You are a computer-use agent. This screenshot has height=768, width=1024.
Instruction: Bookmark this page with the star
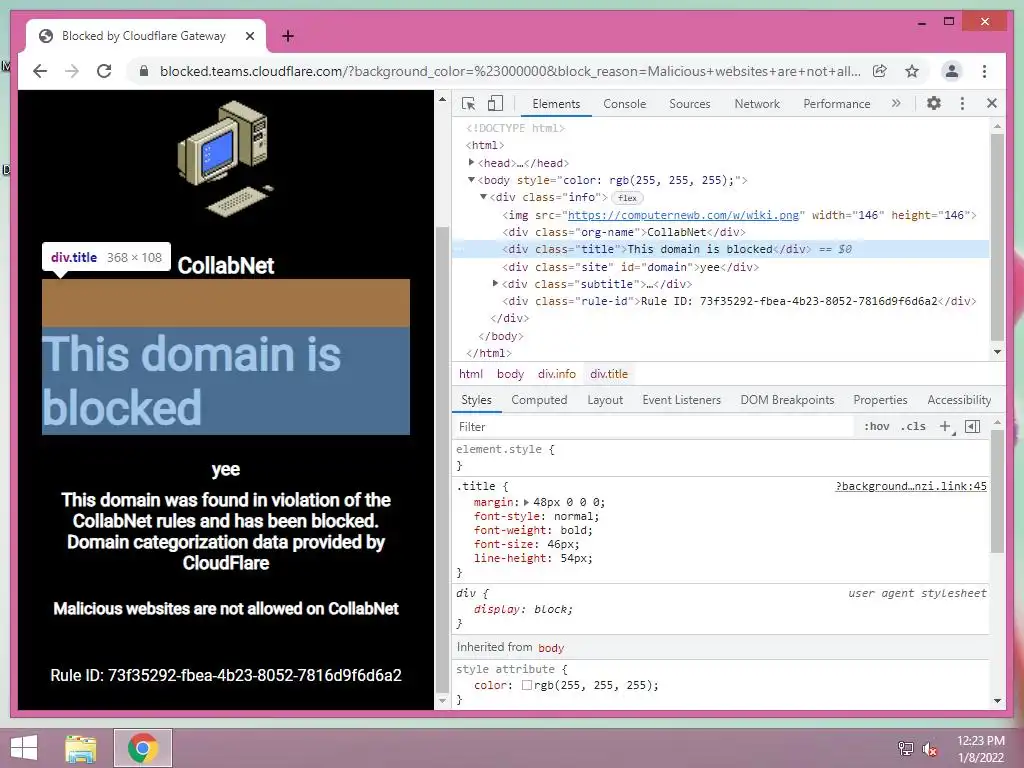(912, 71)
